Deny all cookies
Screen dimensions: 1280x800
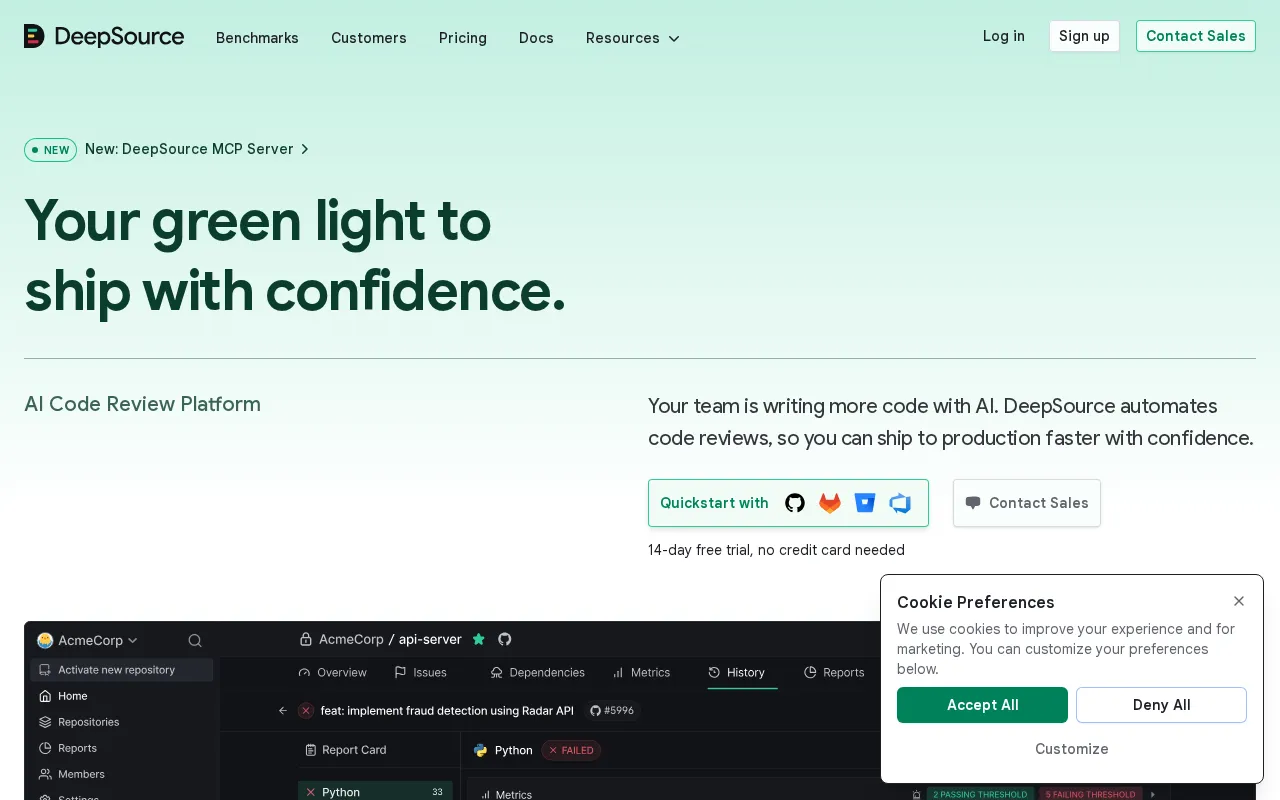1161,705
